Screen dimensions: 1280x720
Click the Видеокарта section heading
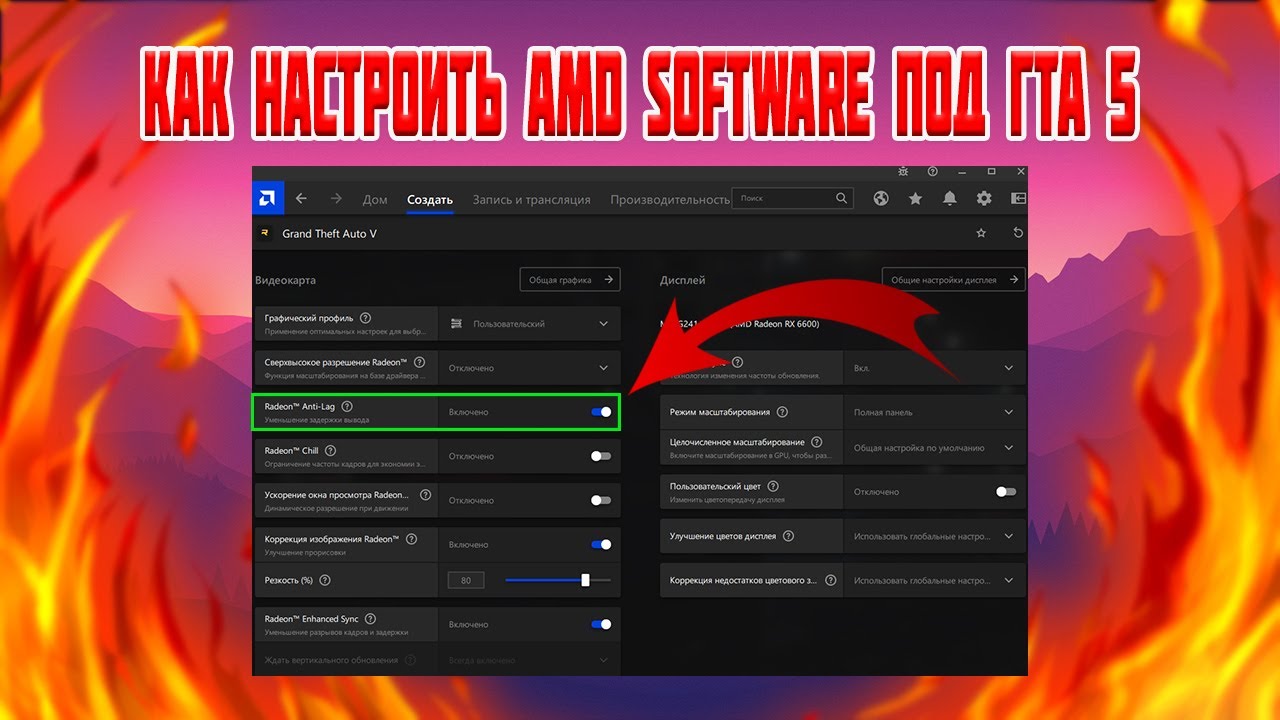point(285,281)
